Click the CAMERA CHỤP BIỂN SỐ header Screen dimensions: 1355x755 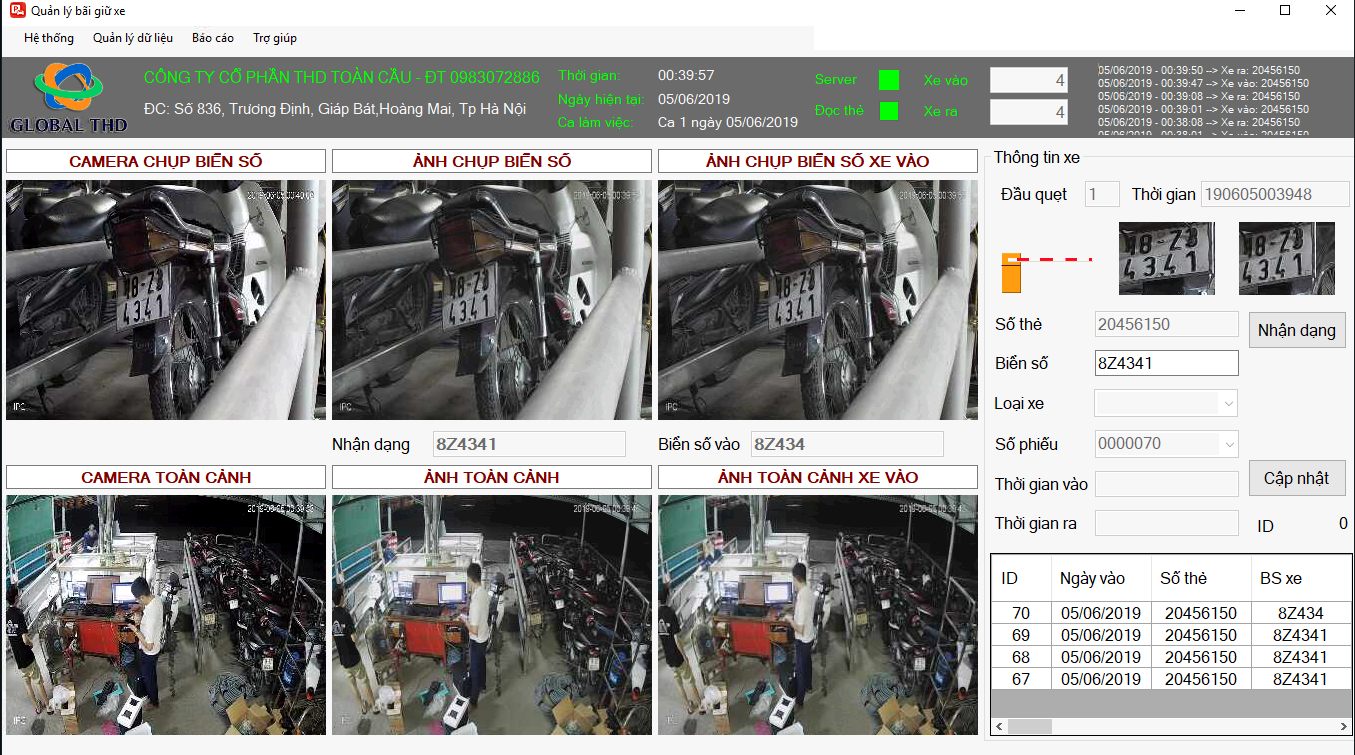click(x=166, y=161)
